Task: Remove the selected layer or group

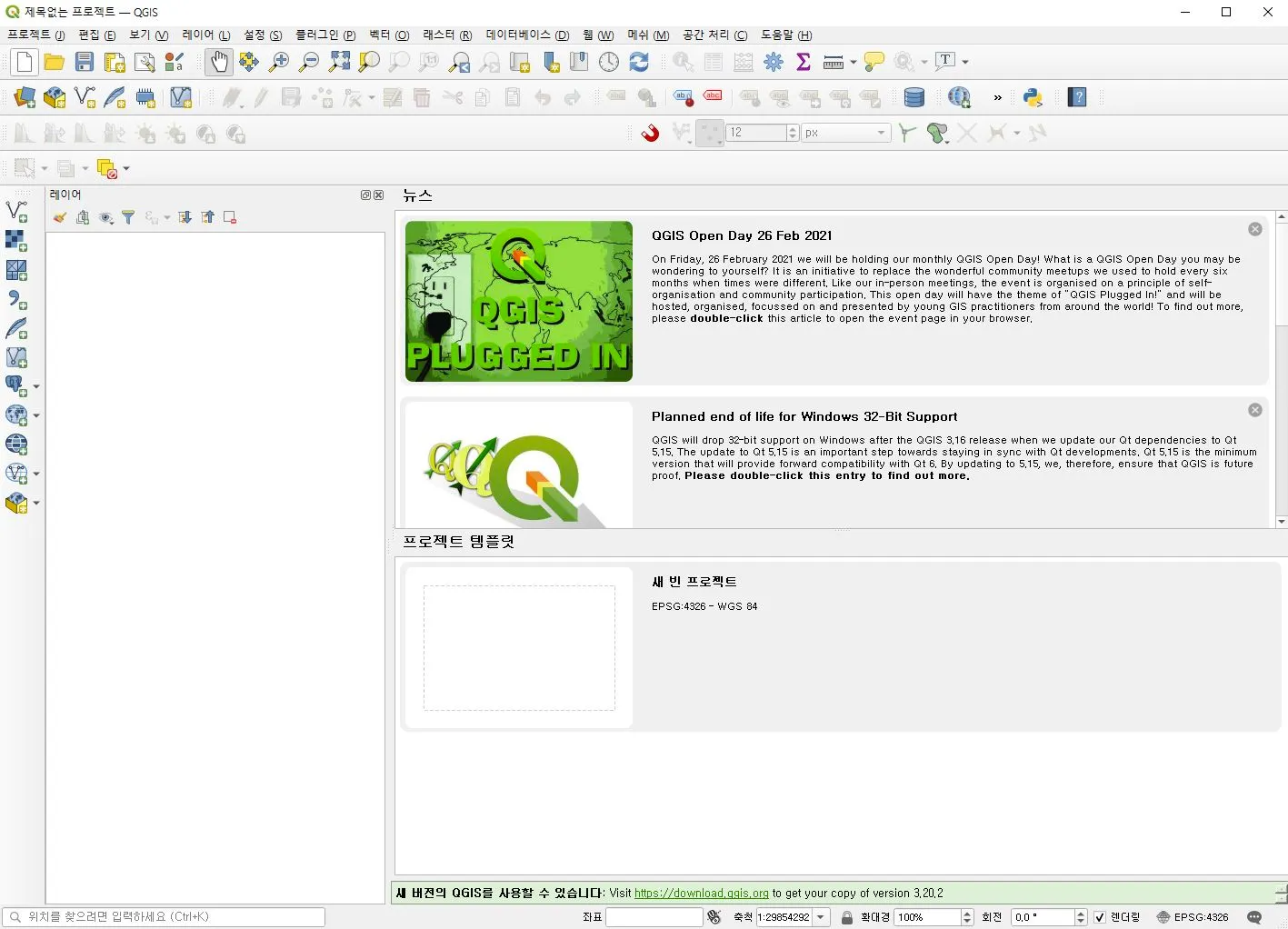Action: (230, 217)
